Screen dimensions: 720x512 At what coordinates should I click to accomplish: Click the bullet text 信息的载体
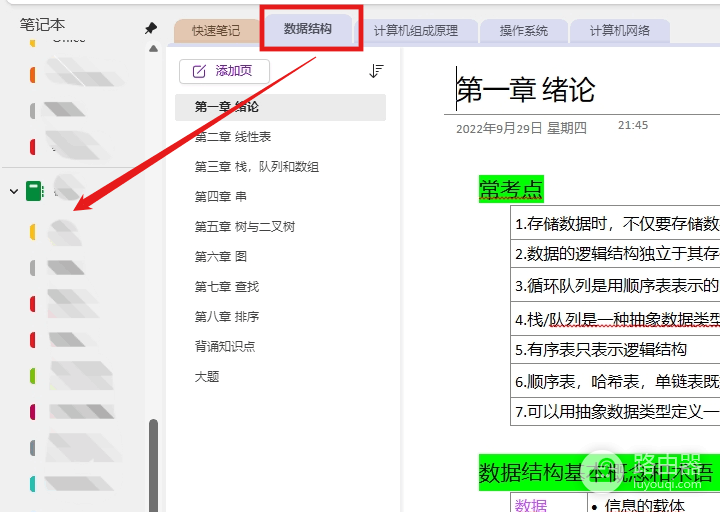click(645, 505)
